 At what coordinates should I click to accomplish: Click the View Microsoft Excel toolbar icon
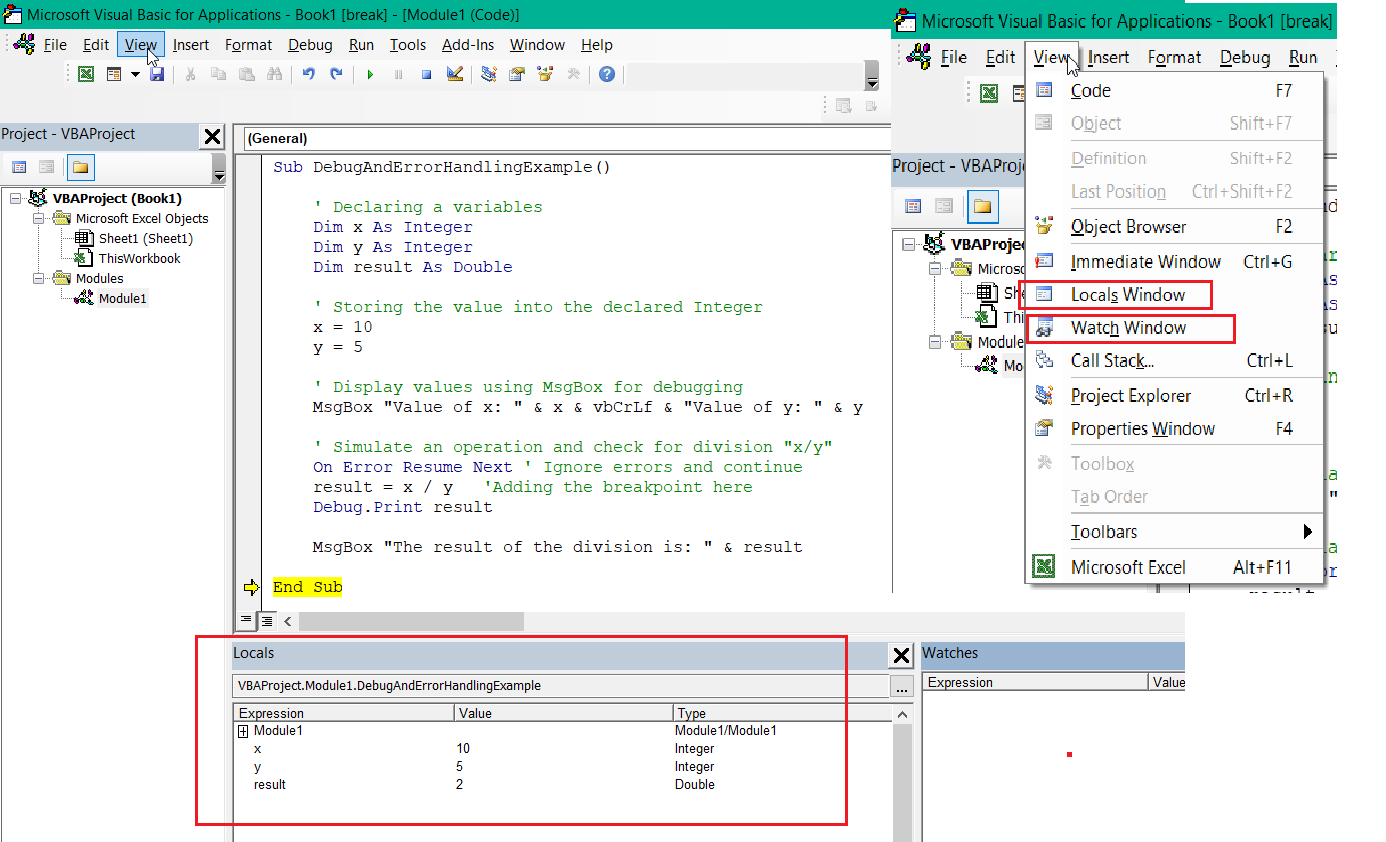[87, 74]
